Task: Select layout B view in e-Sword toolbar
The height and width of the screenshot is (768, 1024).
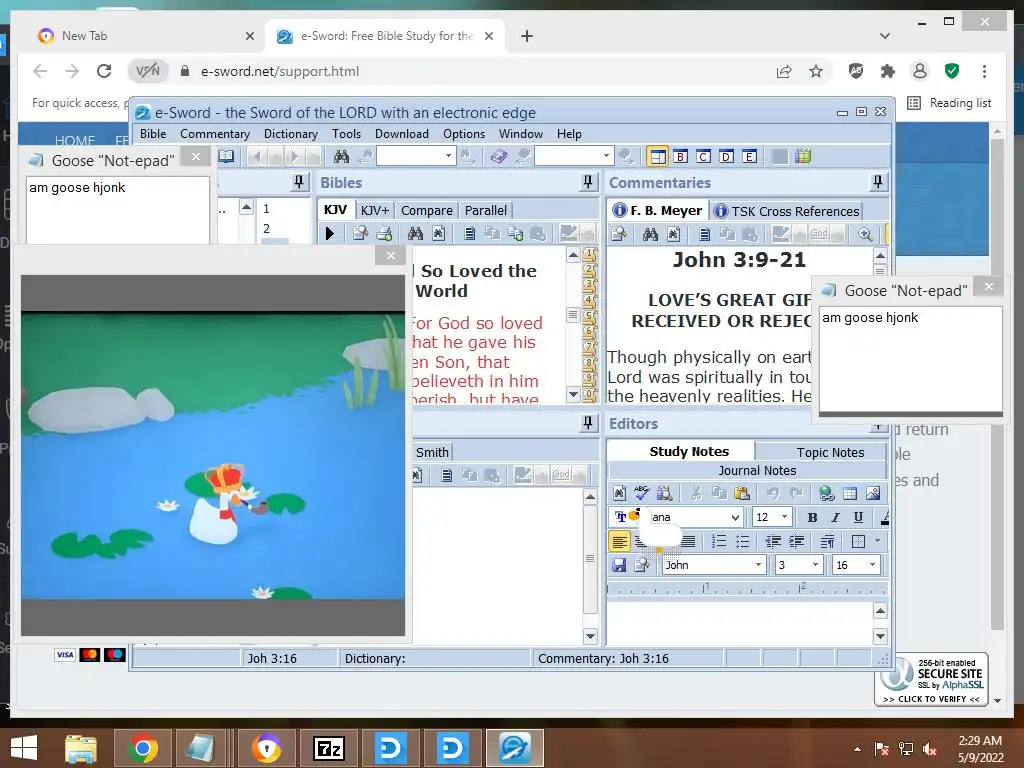Action: tap(680, 157)
